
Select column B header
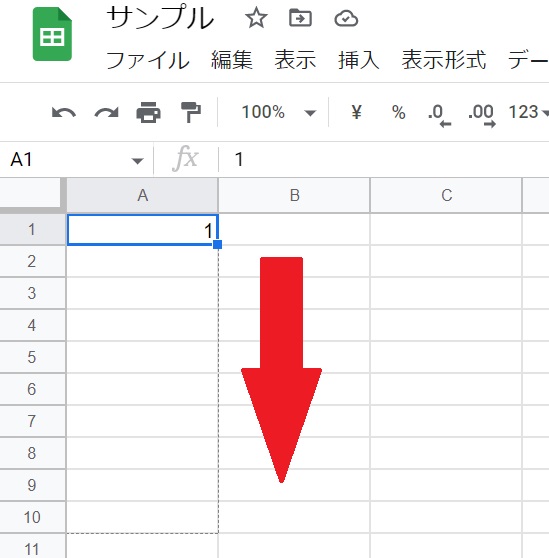click(294, 195)
